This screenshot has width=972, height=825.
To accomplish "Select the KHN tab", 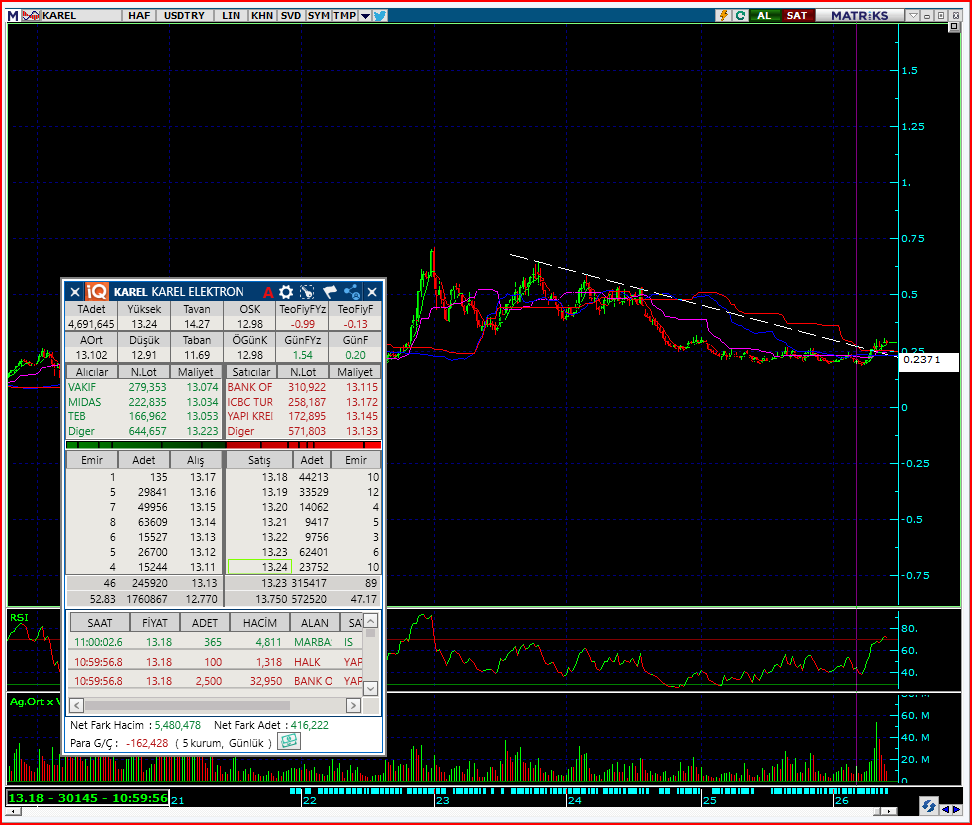I will pyautogui.click(x=262, y=15).
